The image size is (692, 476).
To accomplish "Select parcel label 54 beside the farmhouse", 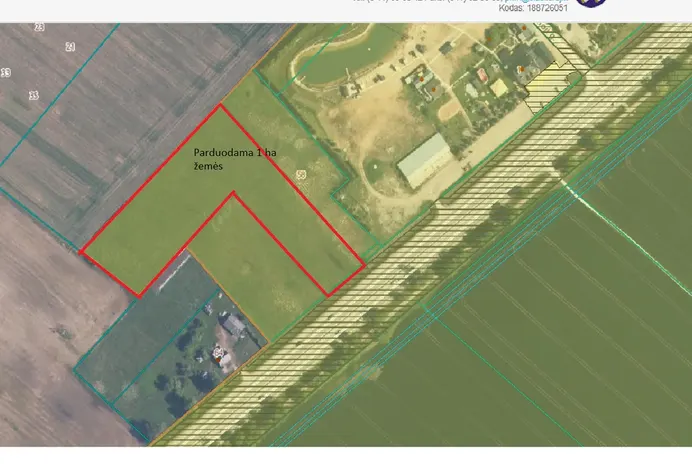I will 218,352.
